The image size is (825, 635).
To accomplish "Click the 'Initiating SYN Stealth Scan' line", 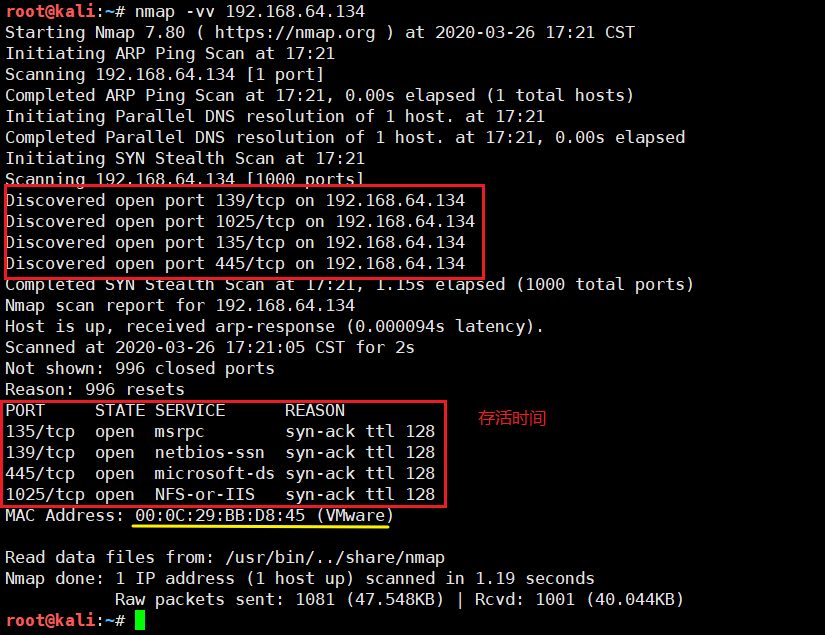I will (185, 159).
